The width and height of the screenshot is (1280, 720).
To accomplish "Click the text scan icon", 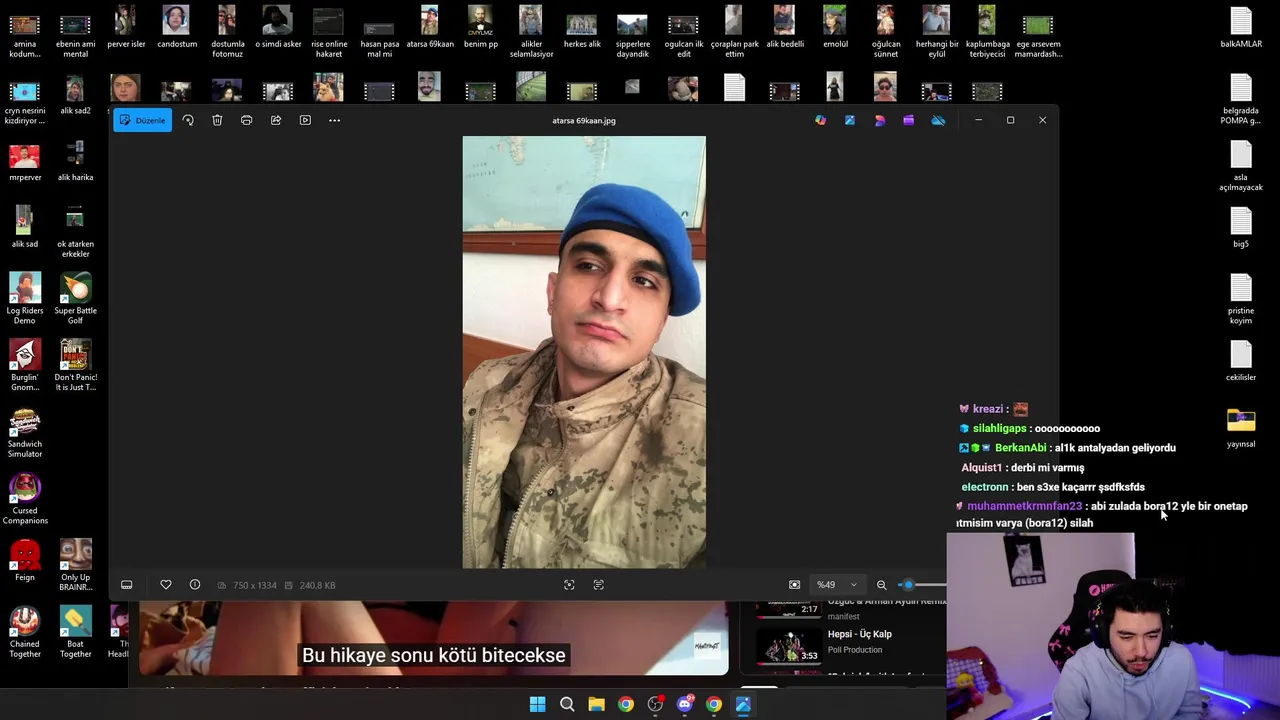I will point(599,585).
